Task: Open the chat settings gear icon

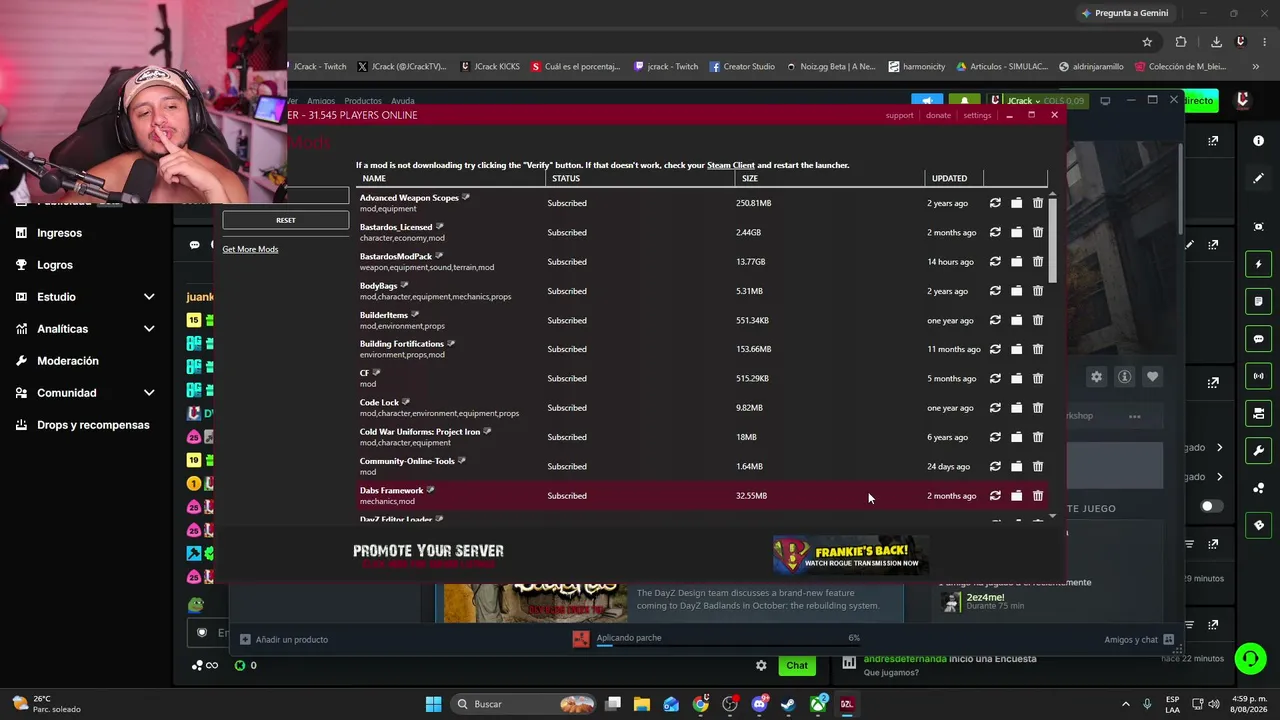Action: (x=761, y=665)
